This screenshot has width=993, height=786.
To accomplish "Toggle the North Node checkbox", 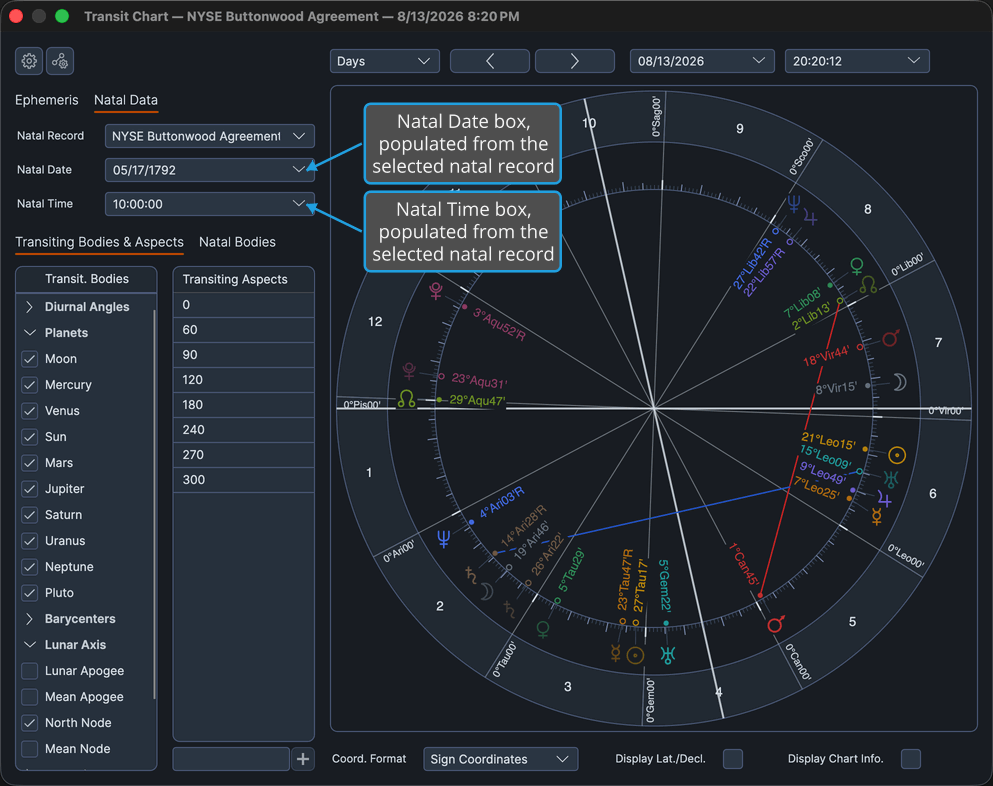I will 30,722.
